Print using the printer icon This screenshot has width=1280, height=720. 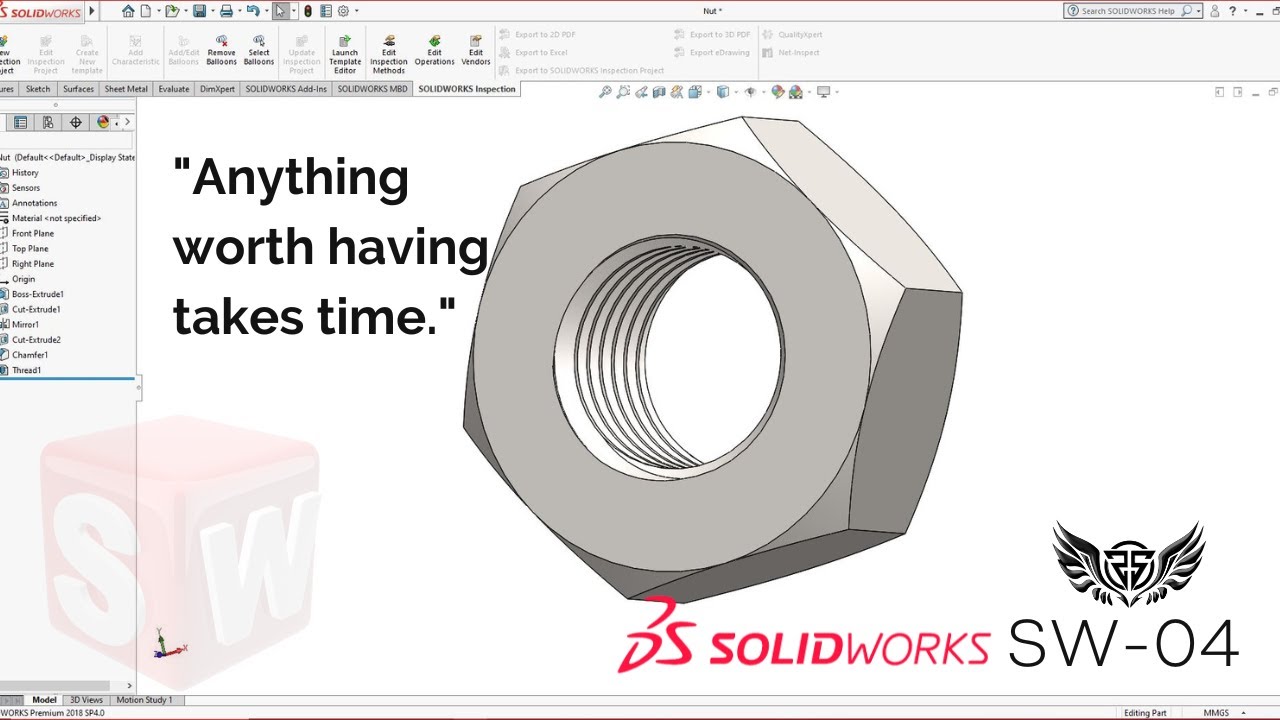226,11
